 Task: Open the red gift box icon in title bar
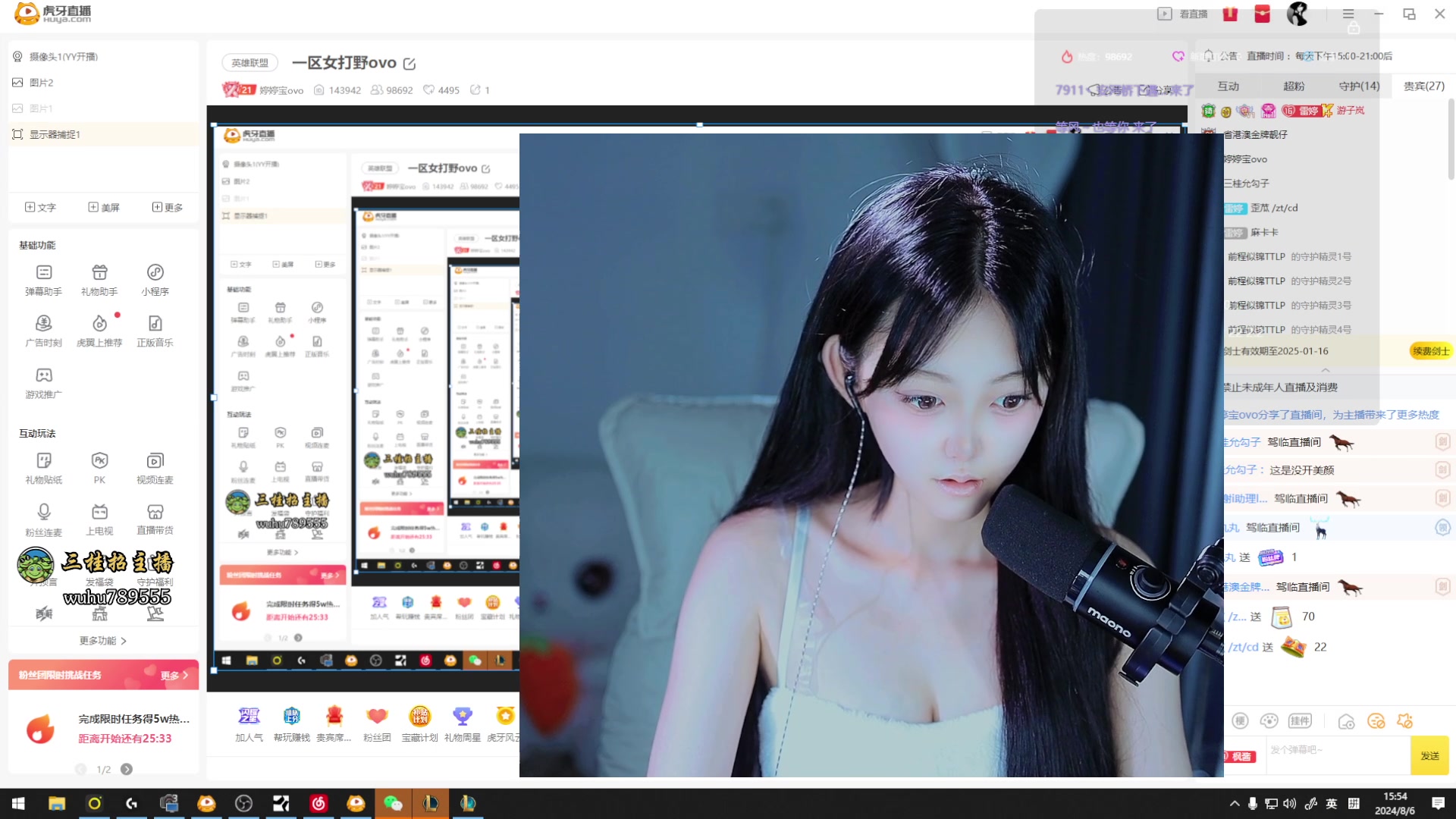pyautogui.click(x=1230, y=14)
